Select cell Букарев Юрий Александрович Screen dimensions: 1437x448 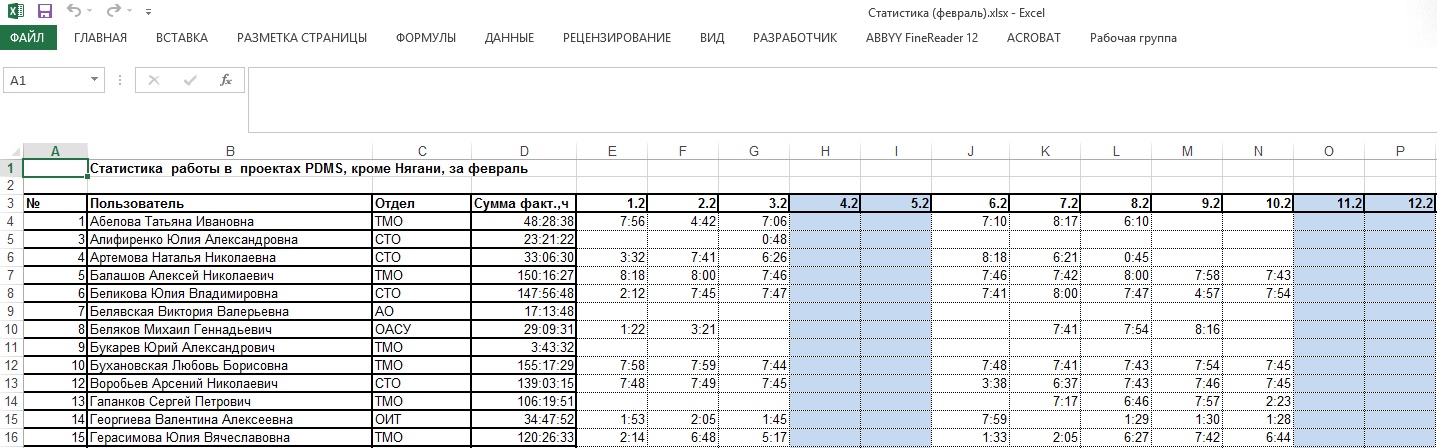(230, 347)
